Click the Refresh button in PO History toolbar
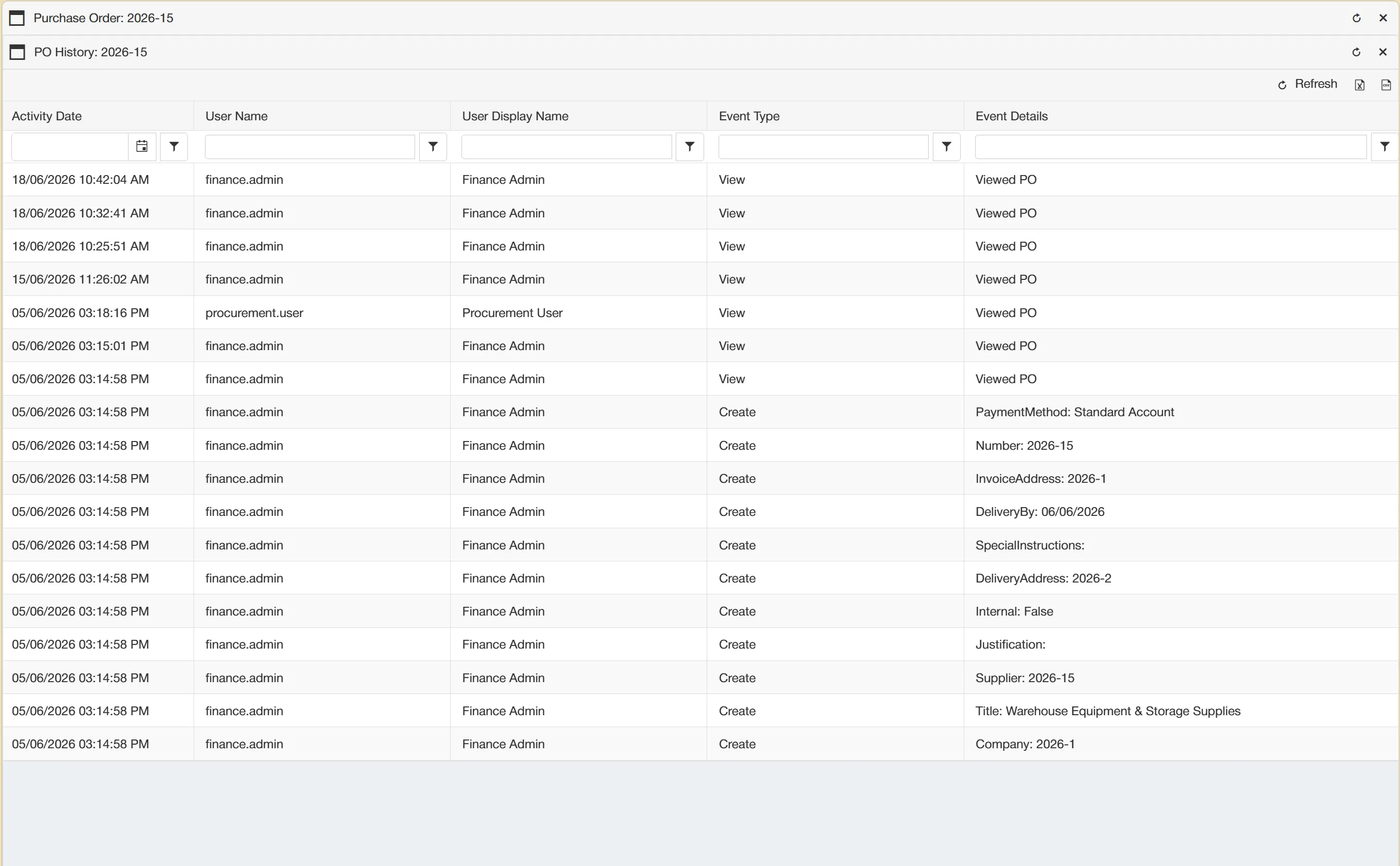 coord(1307,84)
